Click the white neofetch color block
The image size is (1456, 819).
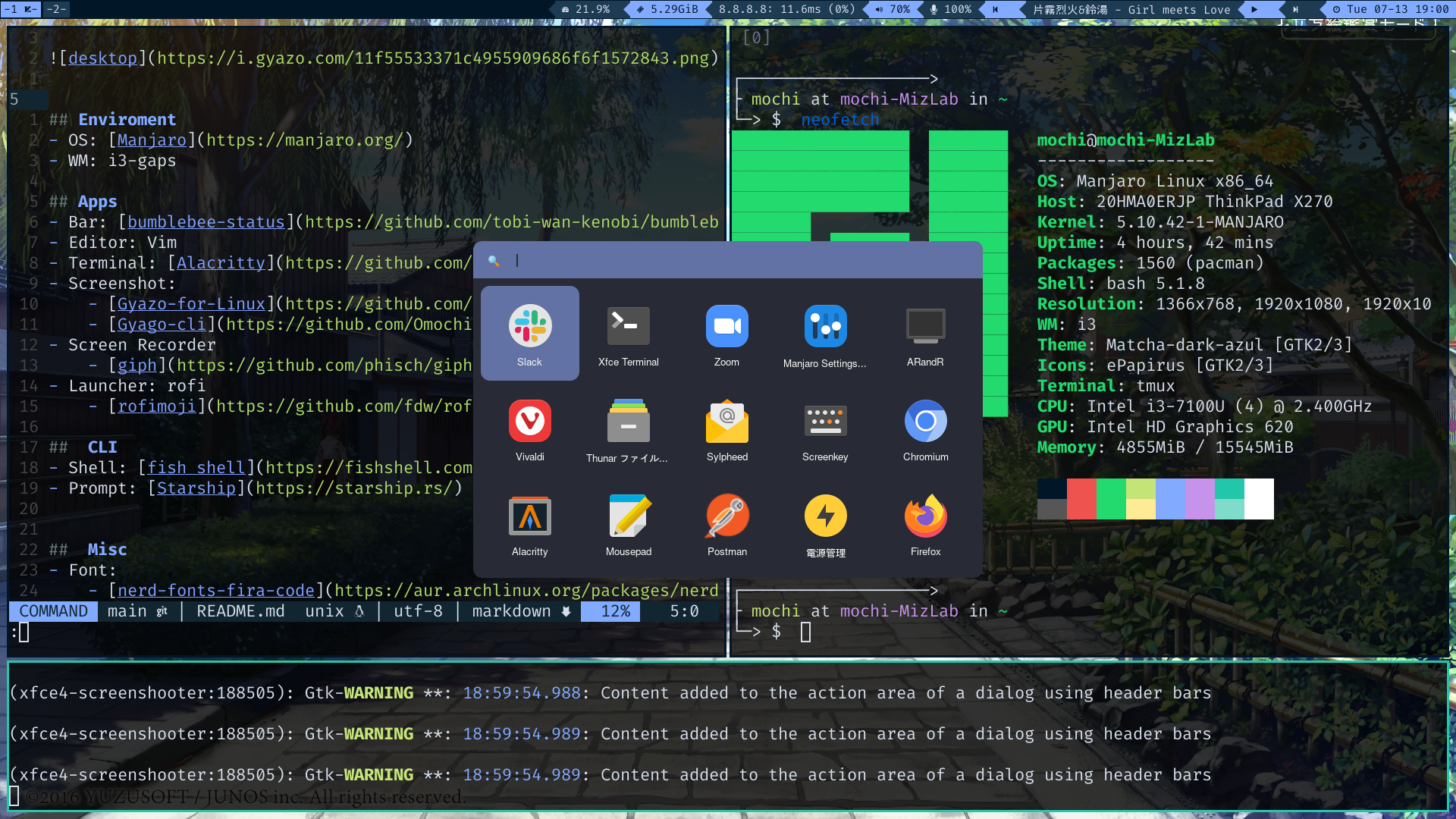[x=1259, y=498]
